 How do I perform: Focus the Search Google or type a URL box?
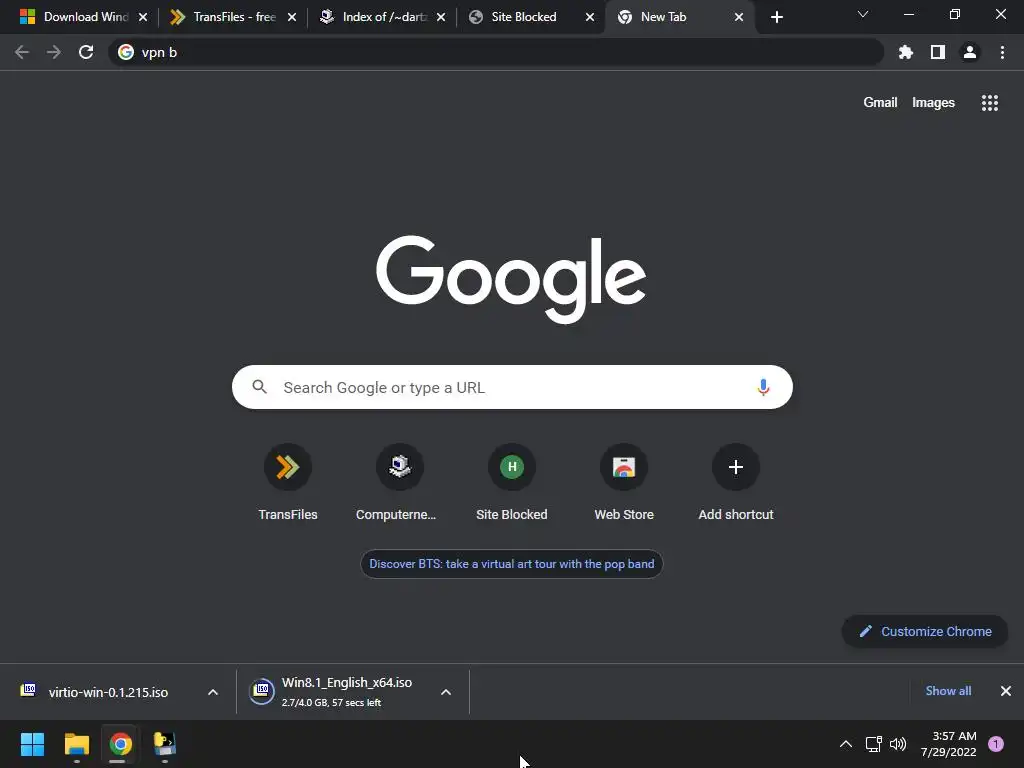[512, 387]
